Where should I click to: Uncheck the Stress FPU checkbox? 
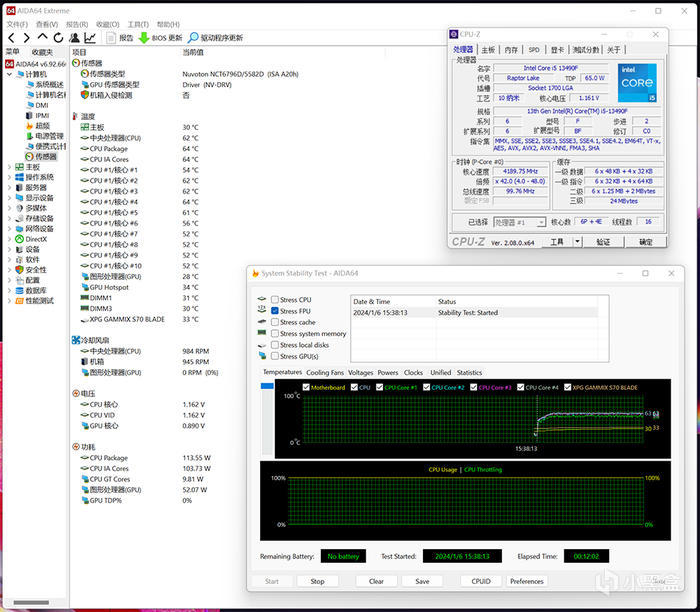point(275,311)
